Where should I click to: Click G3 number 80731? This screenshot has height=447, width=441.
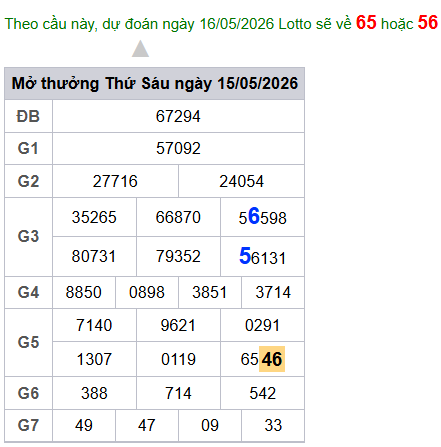tap(94, 257)
